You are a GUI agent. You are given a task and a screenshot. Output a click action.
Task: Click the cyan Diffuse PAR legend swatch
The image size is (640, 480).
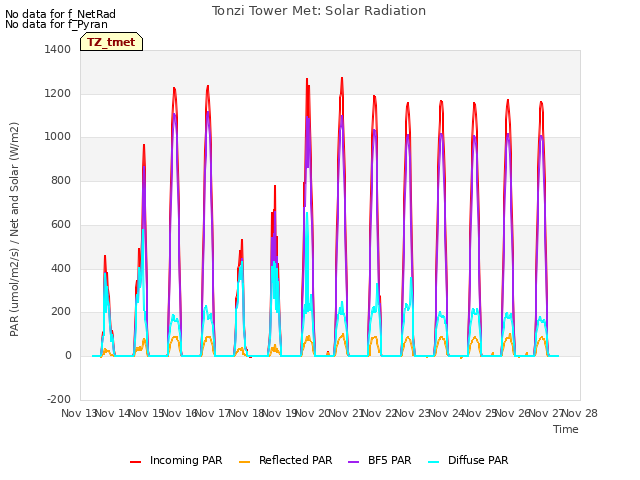pos(434,462)
